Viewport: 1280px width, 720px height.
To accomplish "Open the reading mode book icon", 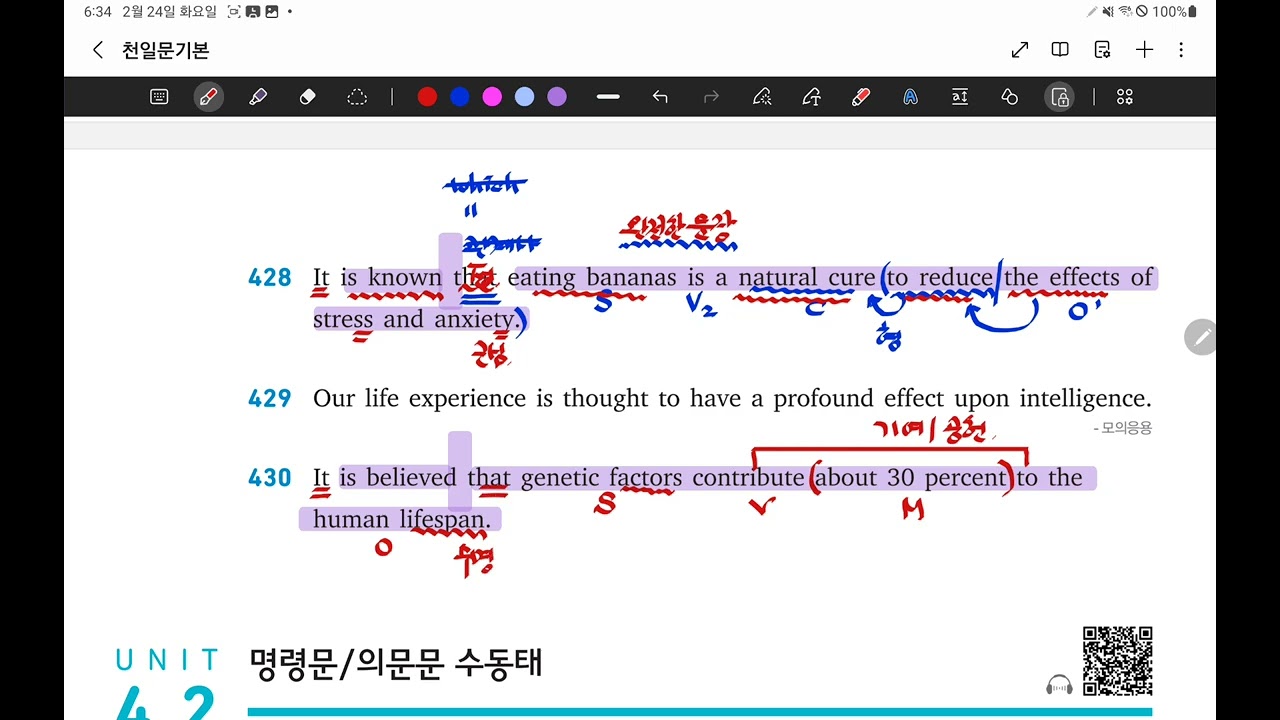I will [1060, 50].
